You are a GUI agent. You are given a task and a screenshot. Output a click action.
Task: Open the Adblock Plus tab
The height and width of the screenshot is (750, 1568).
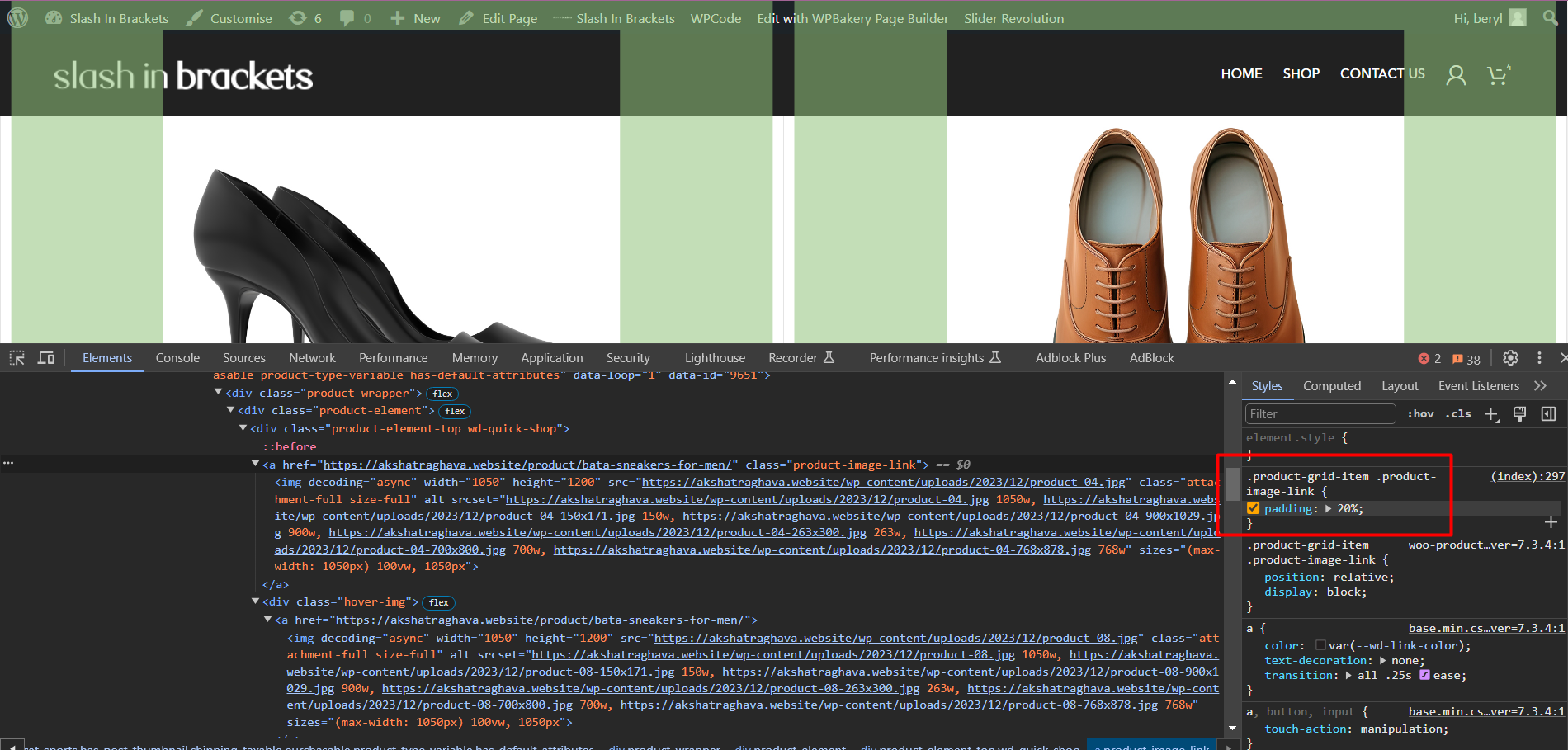click(1070, 358)
